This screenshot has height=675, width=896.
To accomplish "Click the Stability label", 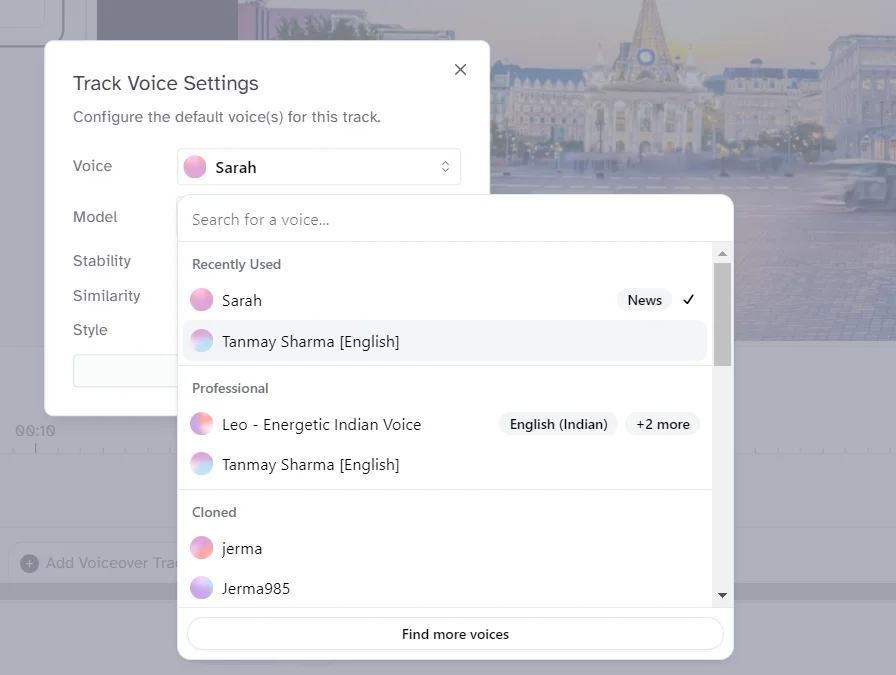I will click(x=102, y=261).
